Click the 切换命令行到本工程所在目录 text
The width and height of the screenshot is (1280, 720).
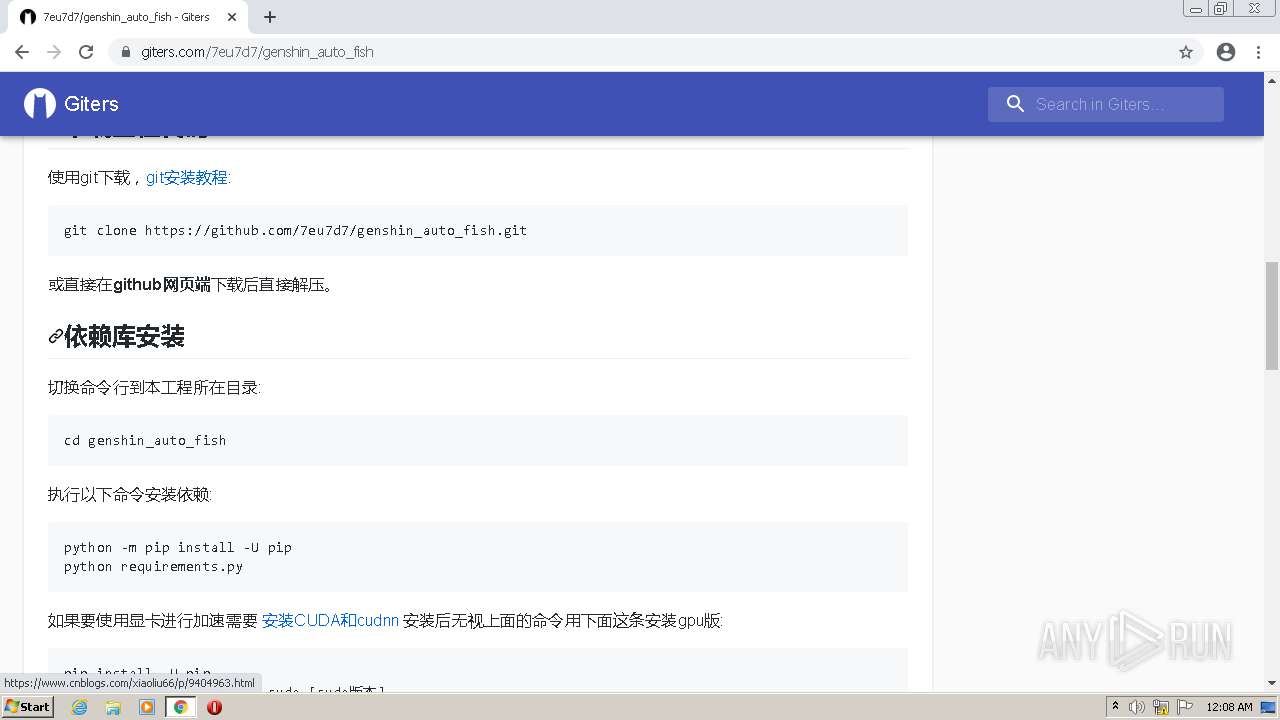(154, 387)
